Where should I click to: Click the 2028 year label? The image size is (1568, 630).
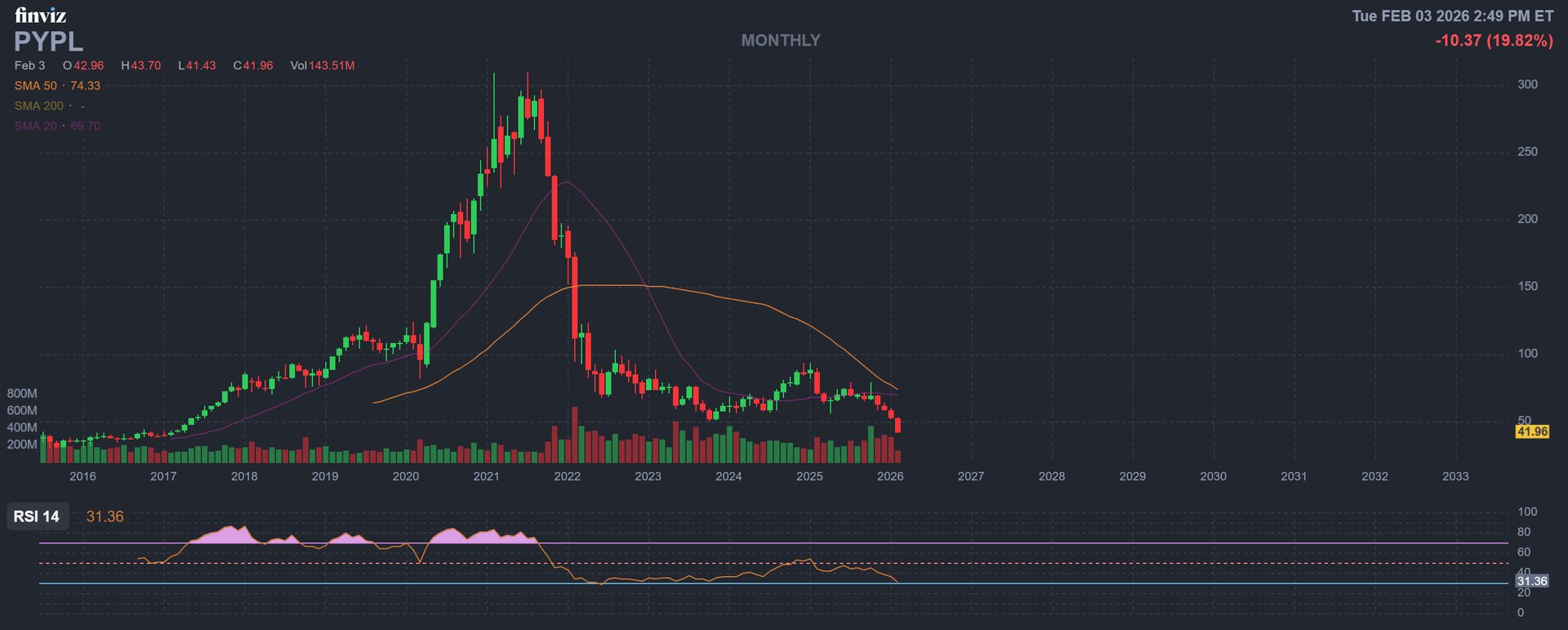[1052, 476]
